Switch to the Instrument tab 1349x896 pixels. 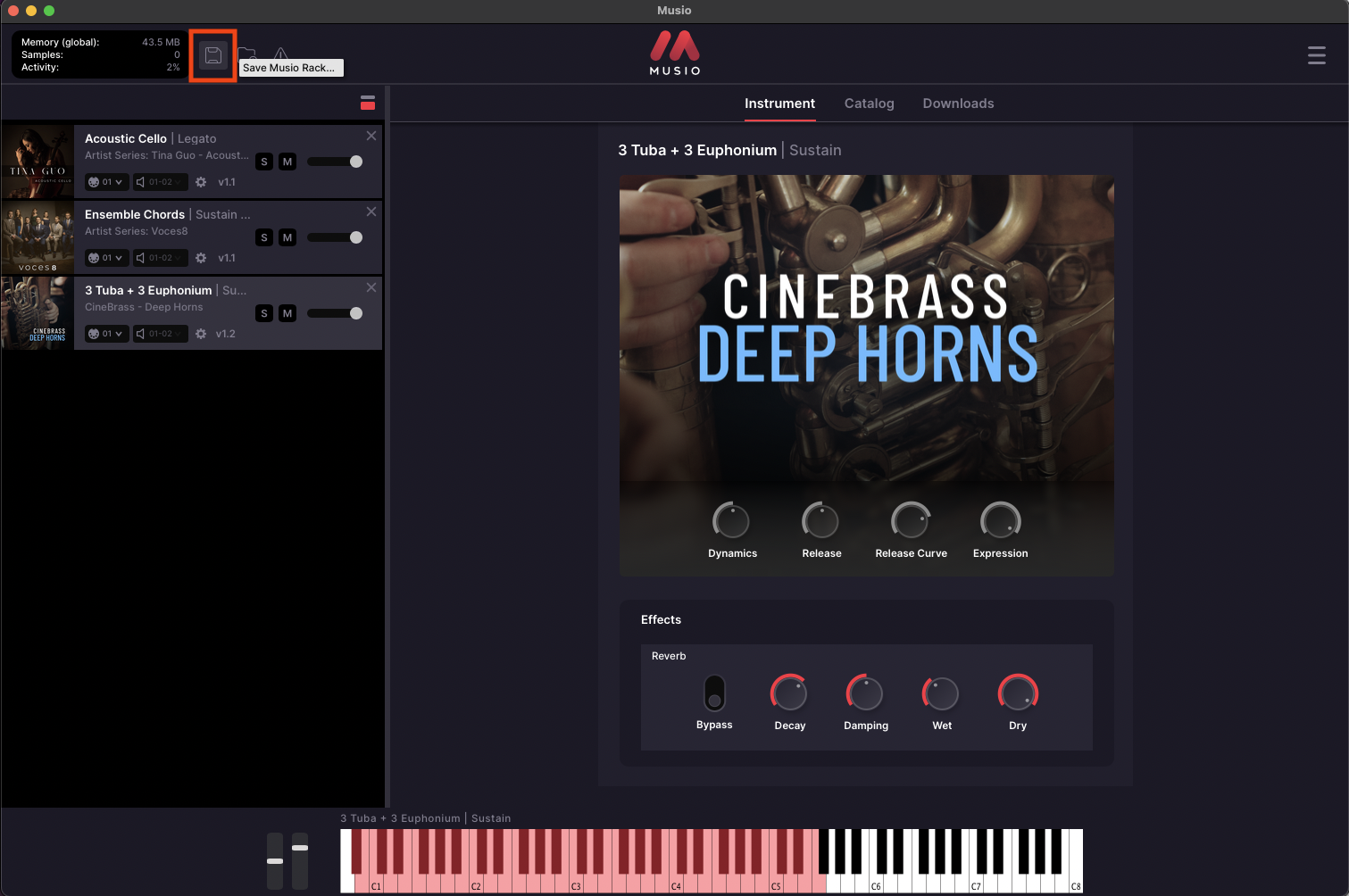click(x=779, y=104)
